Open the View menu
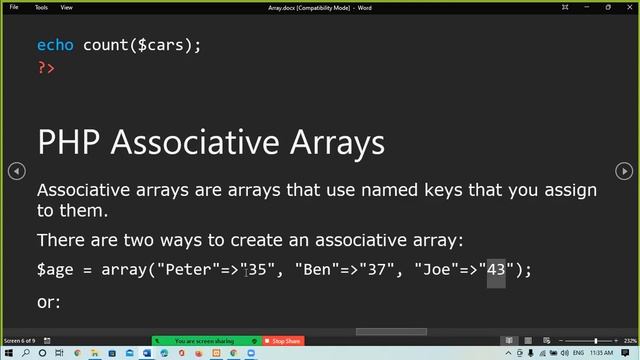This screenshot has width=640, height=360. (x=67, y=7)
